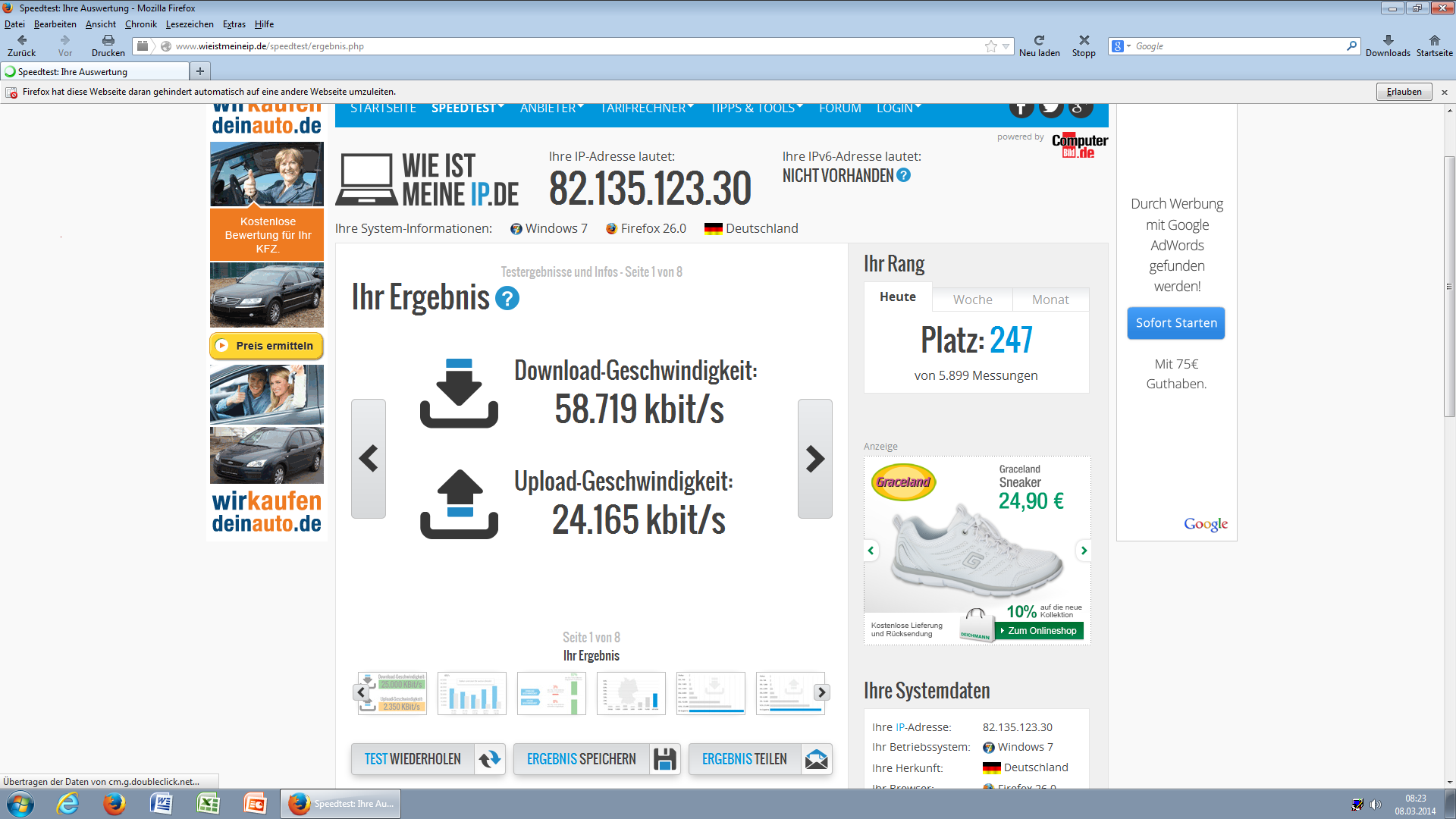Open the Ansicht menu
The height and width of the screenshot is (819, 1456).
(x=101, y=24)
